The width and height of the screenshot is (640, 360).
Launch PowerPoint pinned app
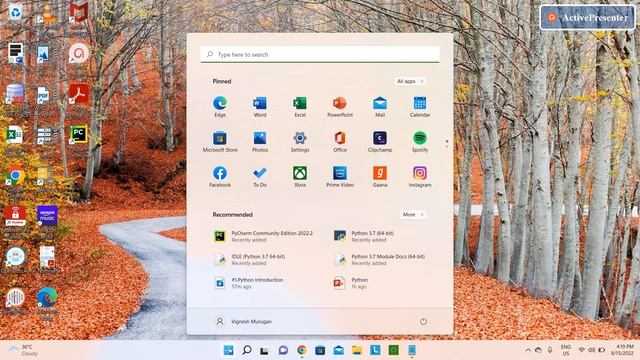(x=340, y=107)
